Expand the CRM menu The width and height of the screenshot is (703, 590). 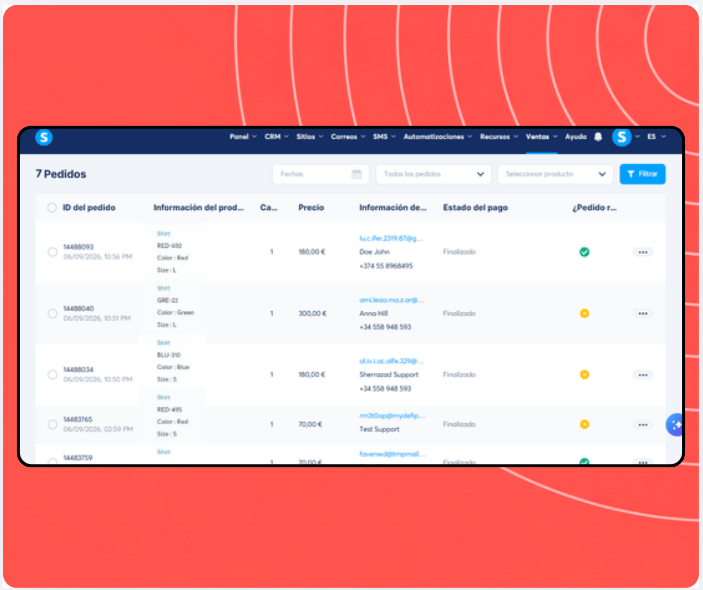click(276, 137)
